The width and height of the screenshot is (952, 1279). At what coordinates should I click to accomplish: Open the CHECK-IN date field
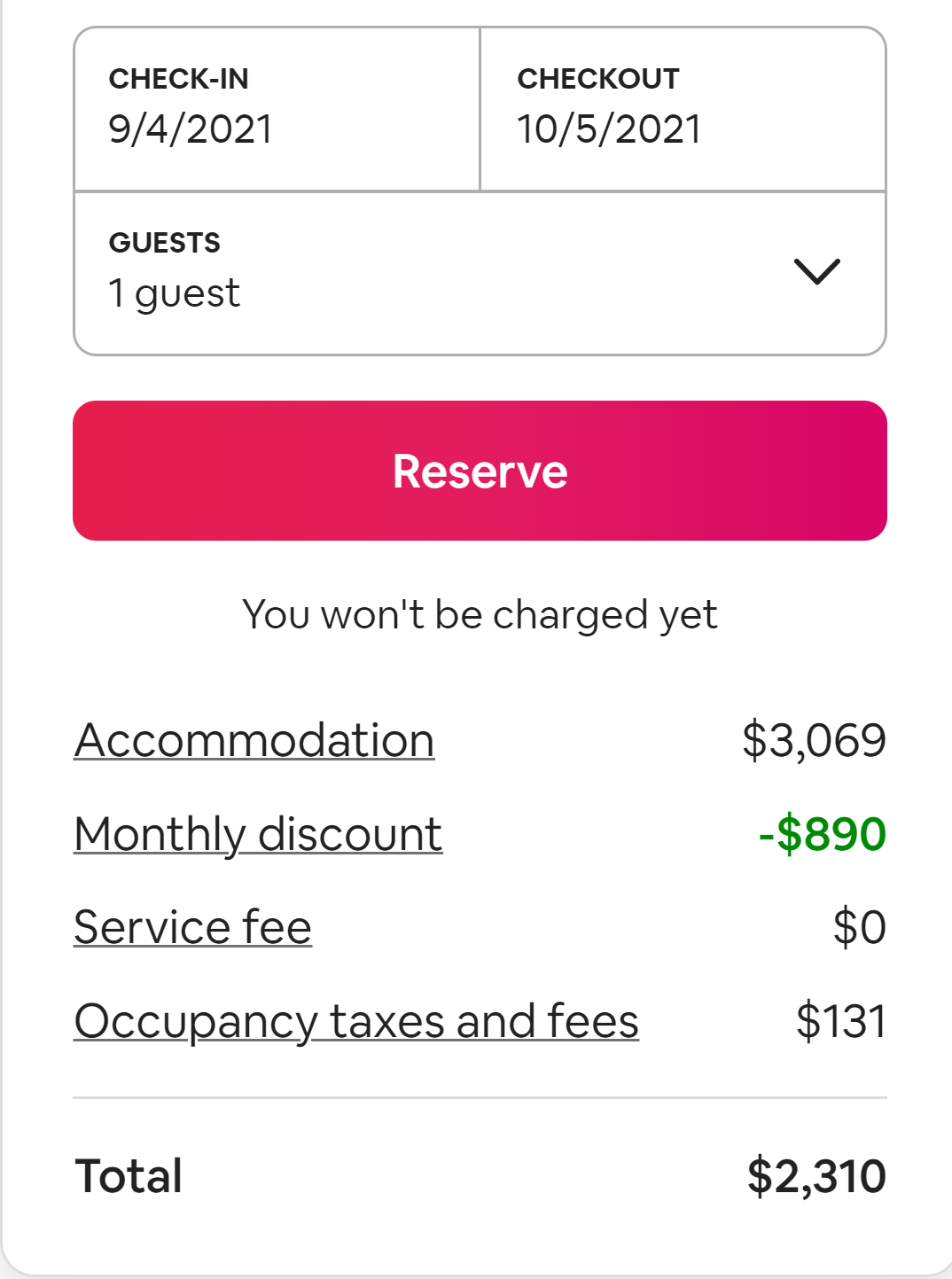tap(277, 109)
